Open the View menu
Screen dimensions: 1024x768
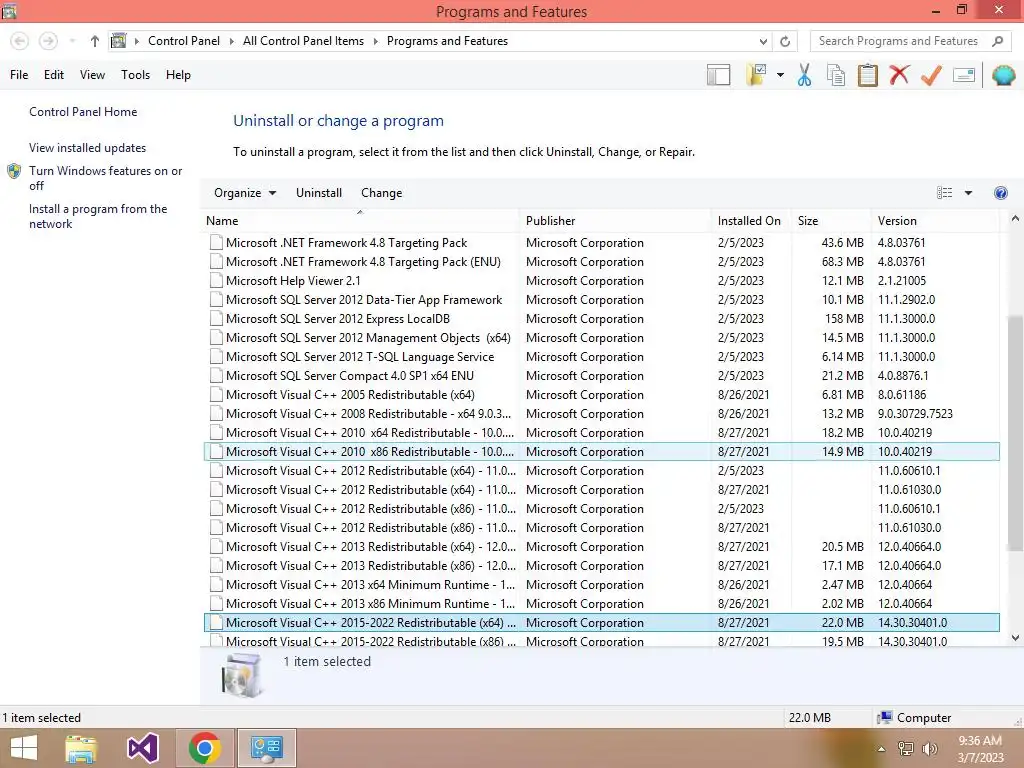point(92,75)
